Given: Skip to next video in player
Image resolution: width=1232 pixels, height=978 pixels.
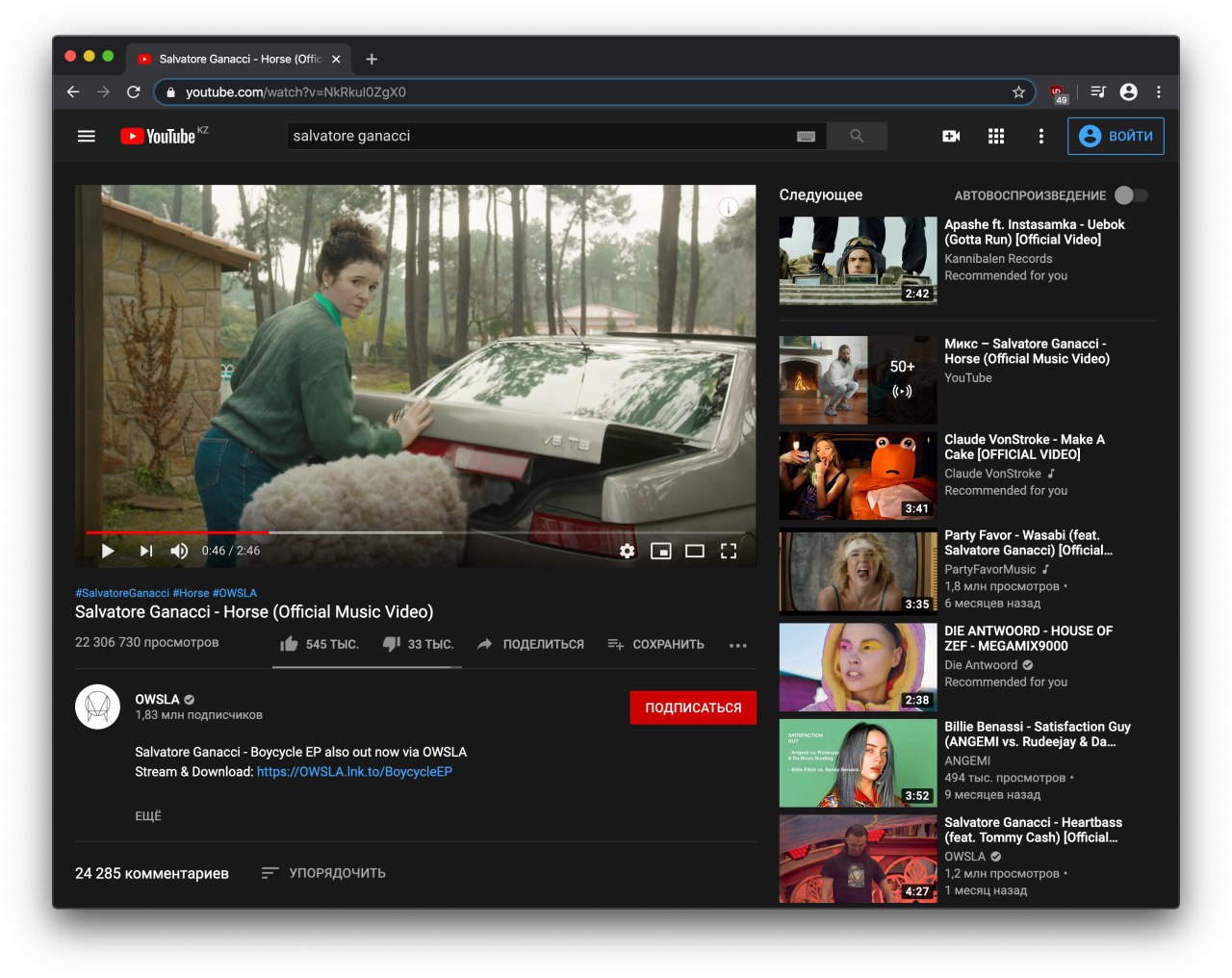Looking at the screenshot, I should [x=145, y=551].
